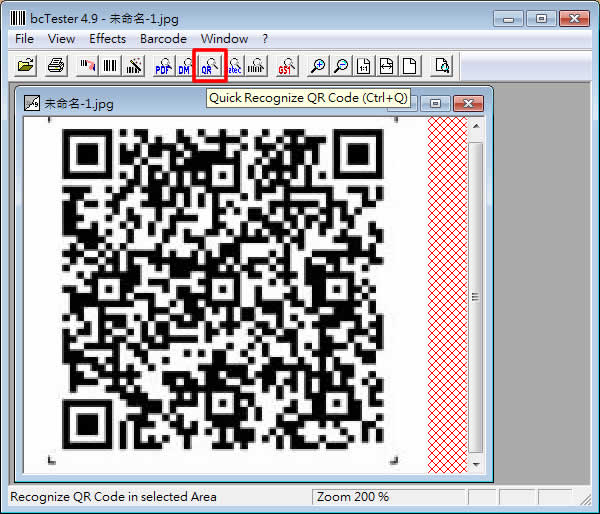The width and height of the screenshot is (600, 514).
Task: Click the Zoom Out magnifier icon
Action: [341, 66]
